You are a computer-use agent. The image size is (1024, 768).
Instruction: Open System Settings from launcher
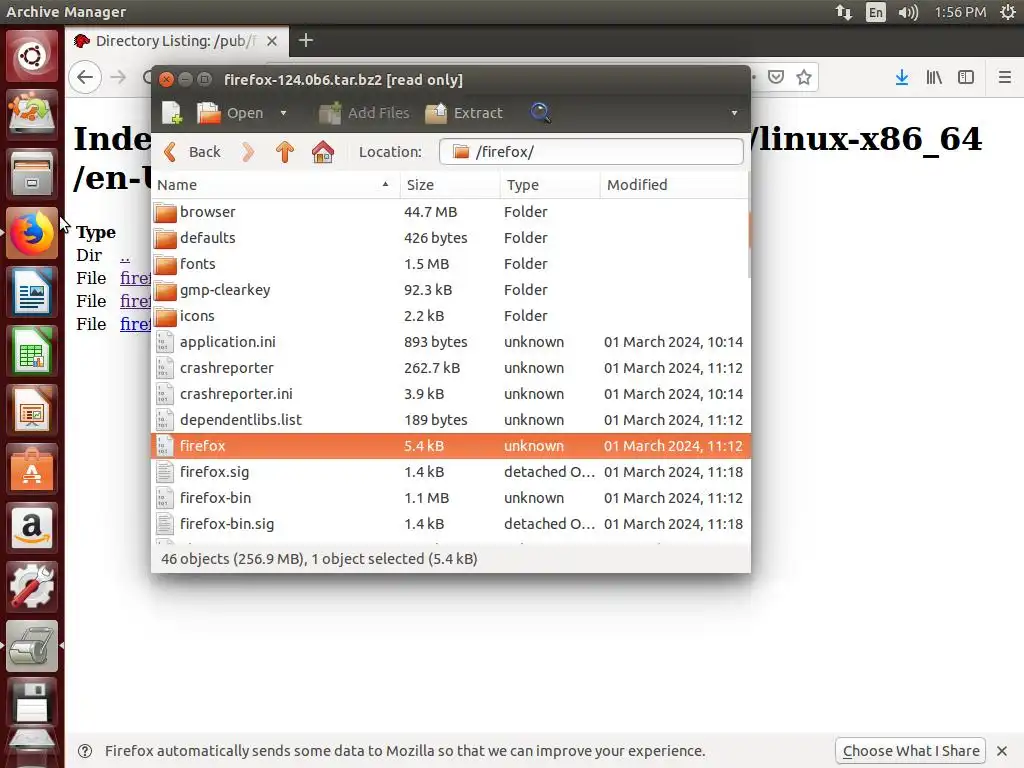pyautogui.click(x=32, y=586)
